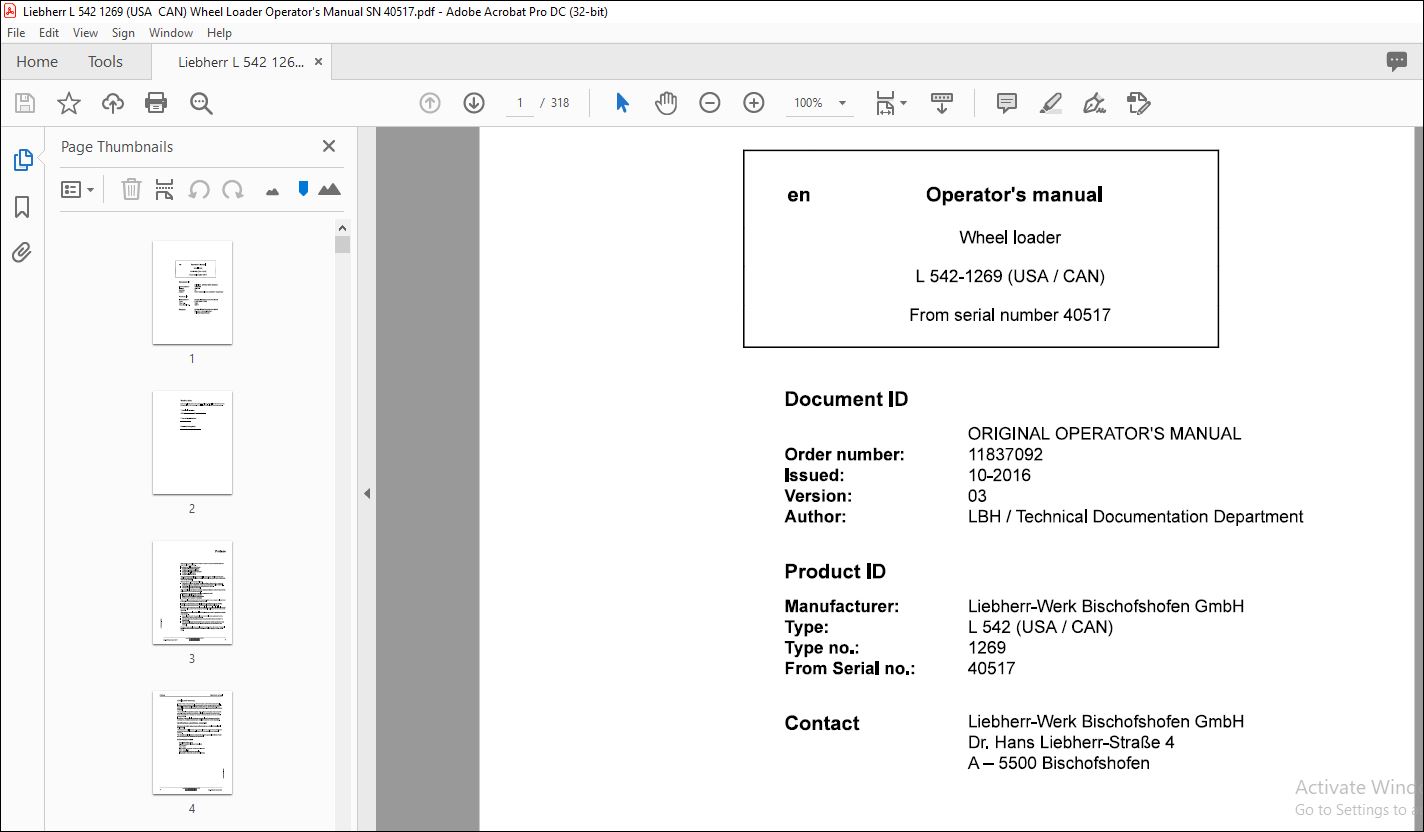The width and height of the screenshot is (1424, 832).
Task: Go to previous page arrow
Action: [x=430, y=103]
